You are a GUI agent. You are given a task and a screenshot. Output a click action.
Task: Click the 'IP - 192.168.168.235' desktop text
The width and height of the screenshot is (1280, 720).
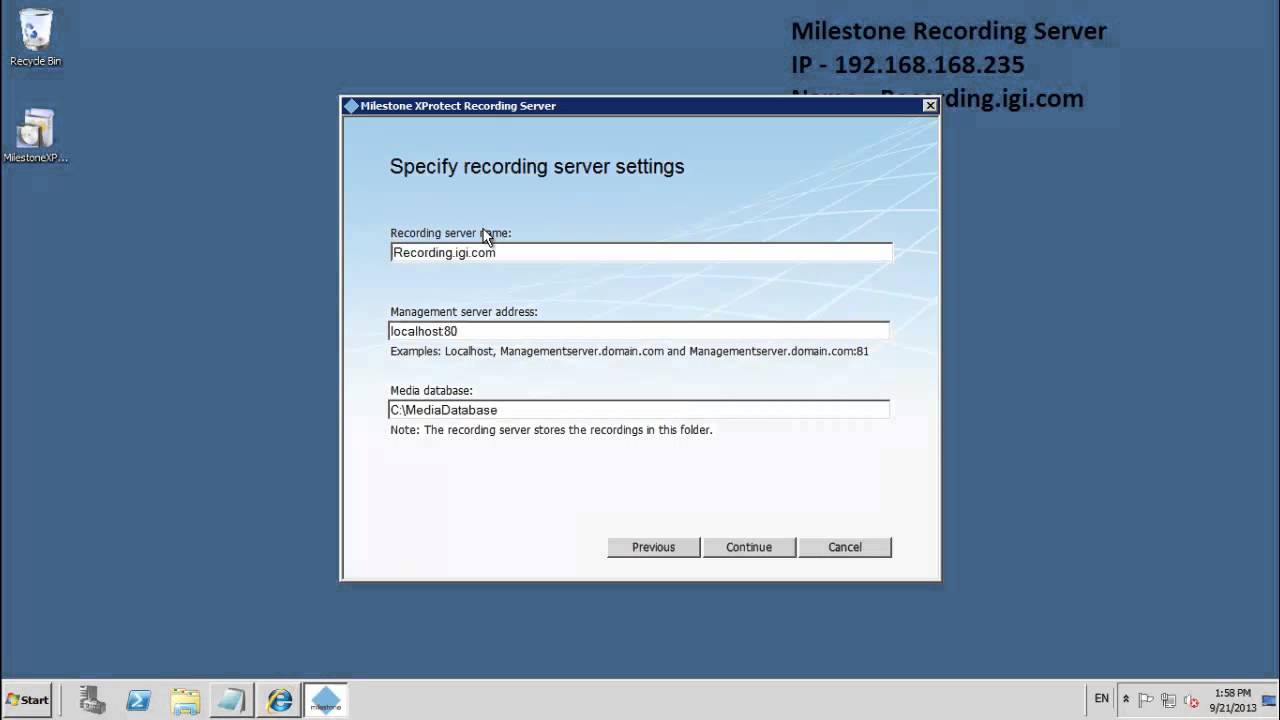(908, 65)
